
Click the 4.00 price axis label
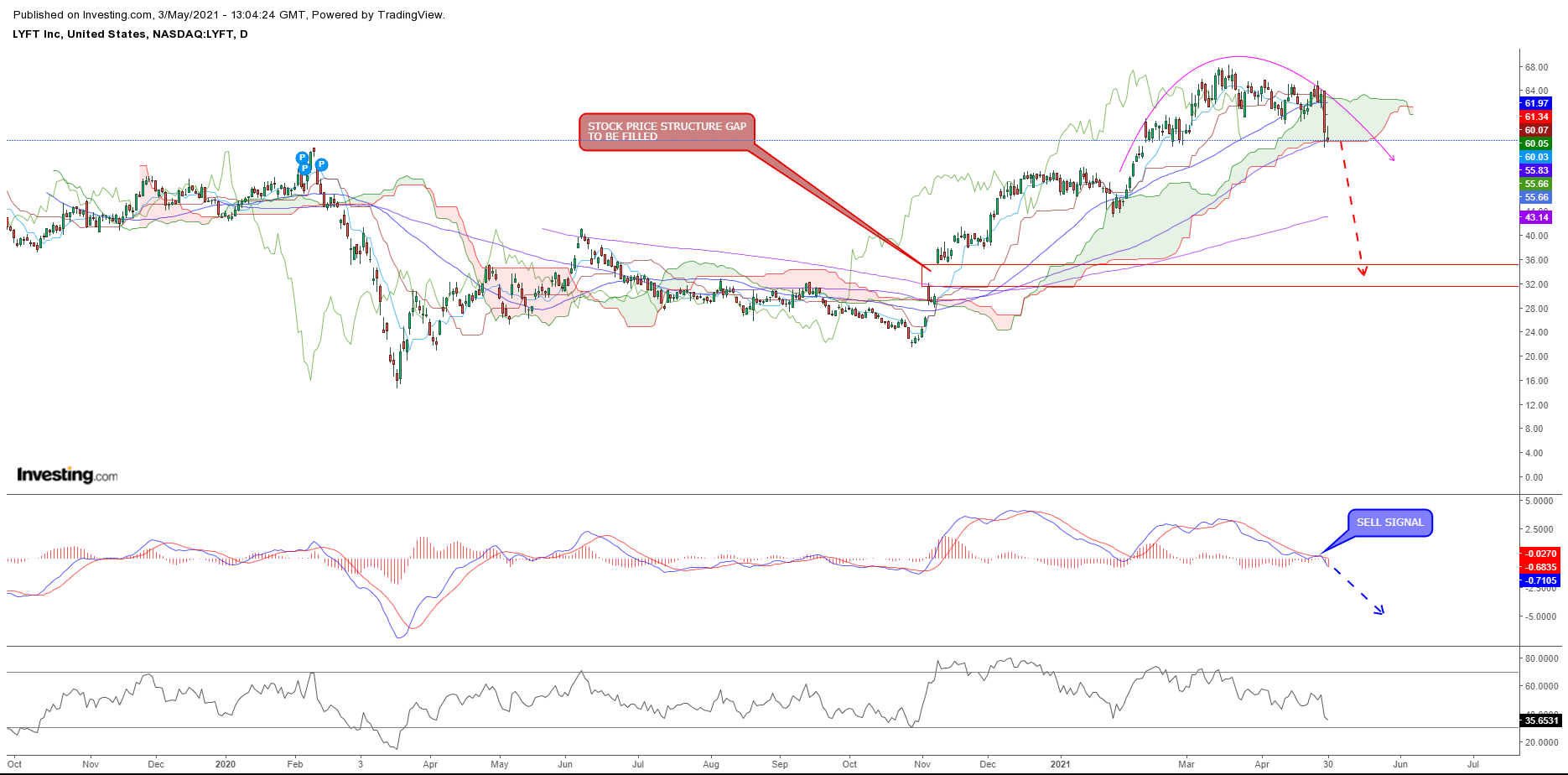pos(1534,454)
